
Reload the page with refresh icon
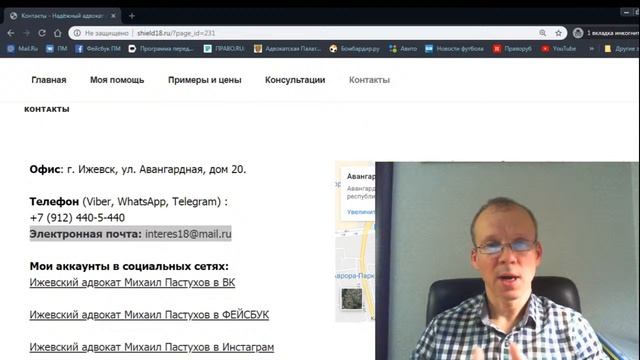(x=42, y=33)
